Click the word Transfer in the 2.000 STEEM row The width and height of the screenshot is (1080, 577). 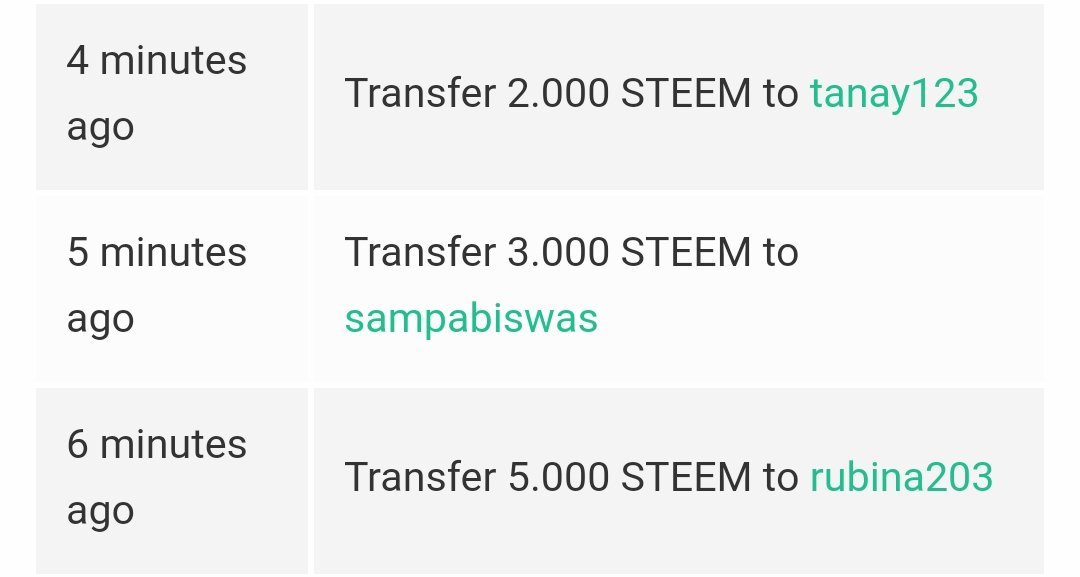click(x=420, y=93)
